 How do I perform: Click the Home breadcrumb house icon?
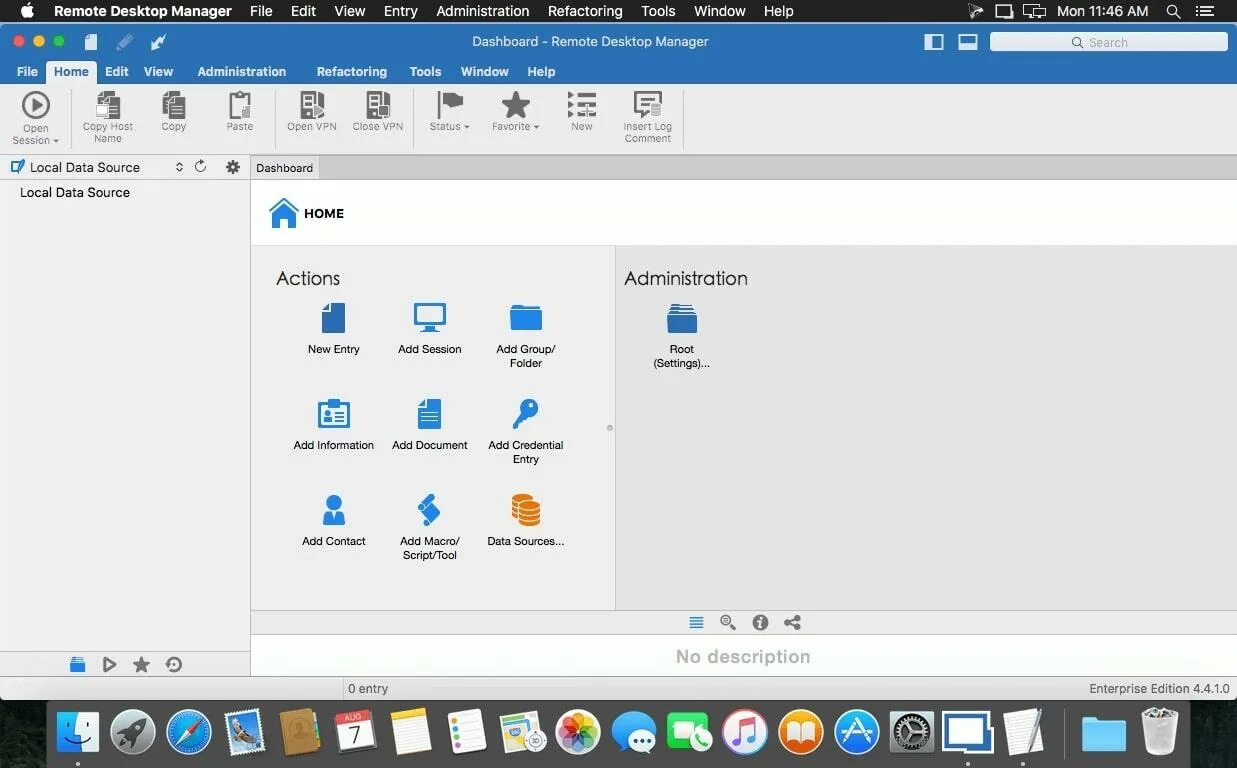tap(284, 213)
